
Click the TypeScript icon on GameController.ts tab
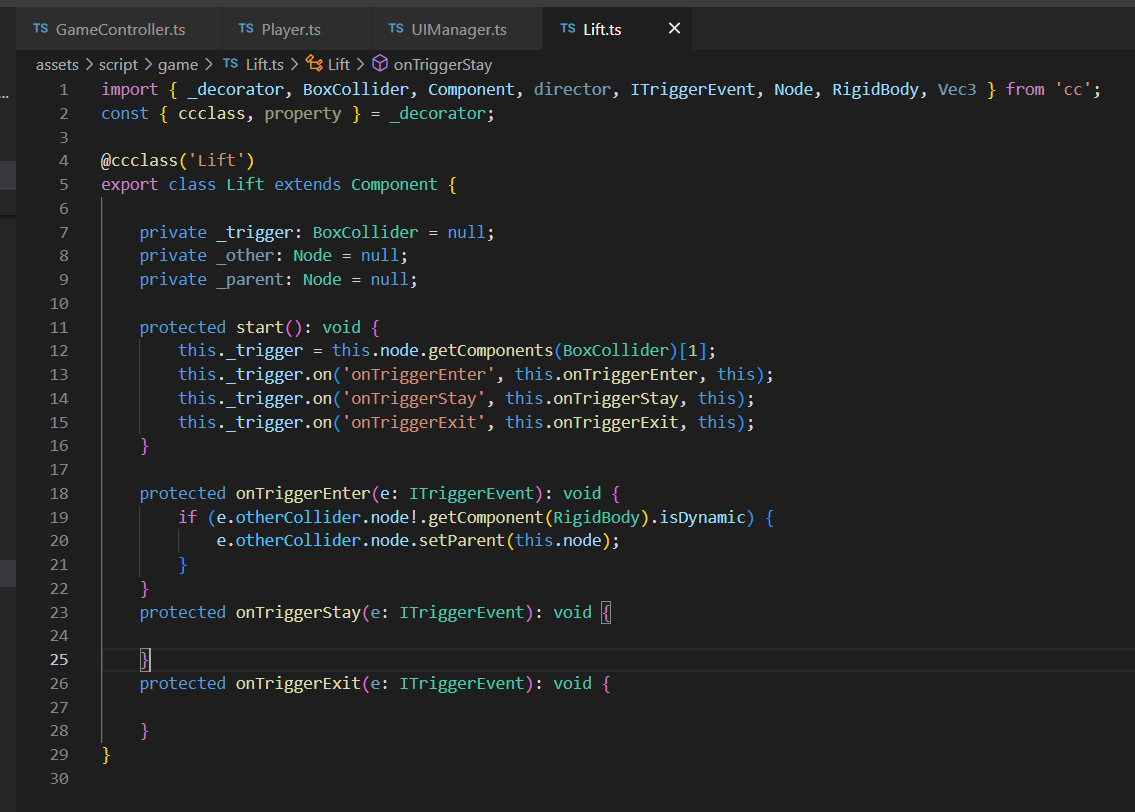tap(41, 28)
